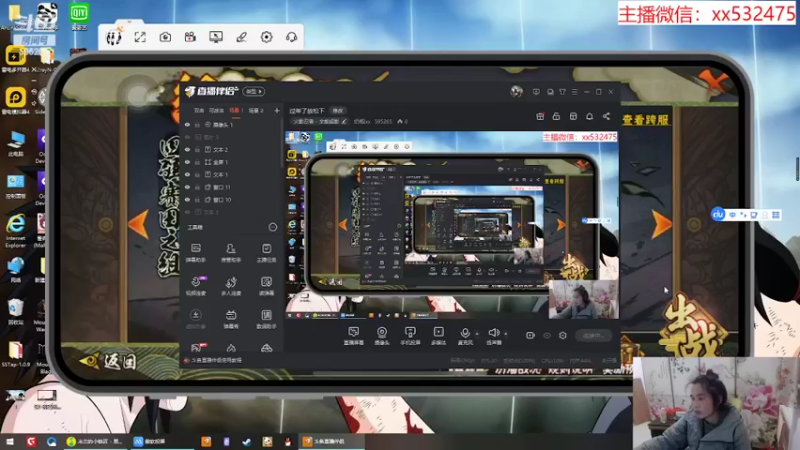
Task: Click the lock icon above preview
Action: coord(556,116)
